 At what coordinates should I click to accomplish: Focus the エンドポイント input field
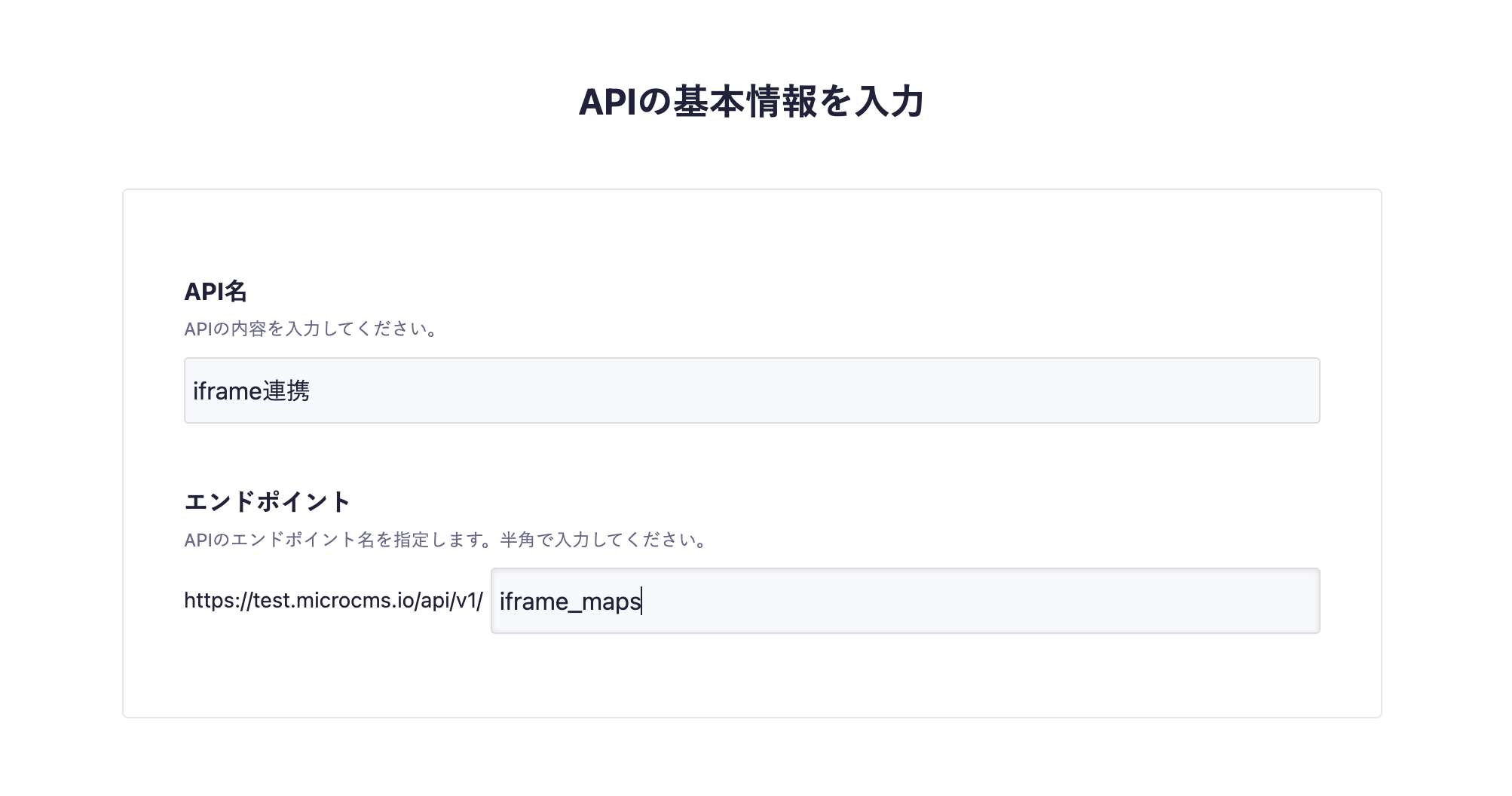tap(904, 601)
